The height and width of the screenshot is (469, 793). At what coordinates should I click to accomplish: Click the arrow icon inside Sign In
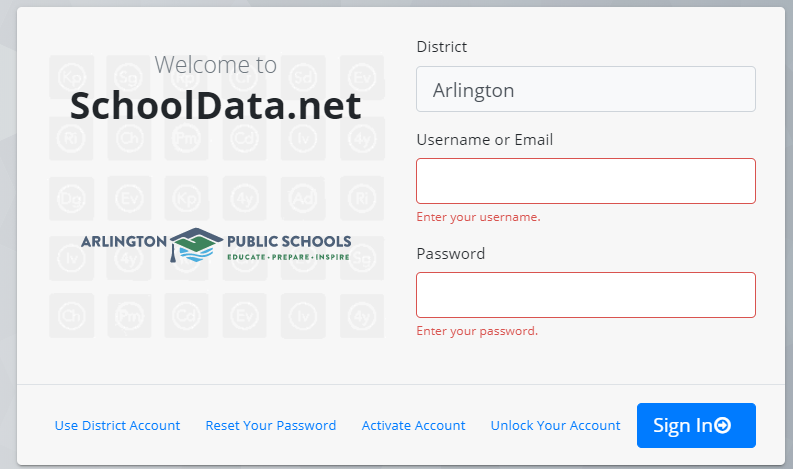[x=722, y=426]
